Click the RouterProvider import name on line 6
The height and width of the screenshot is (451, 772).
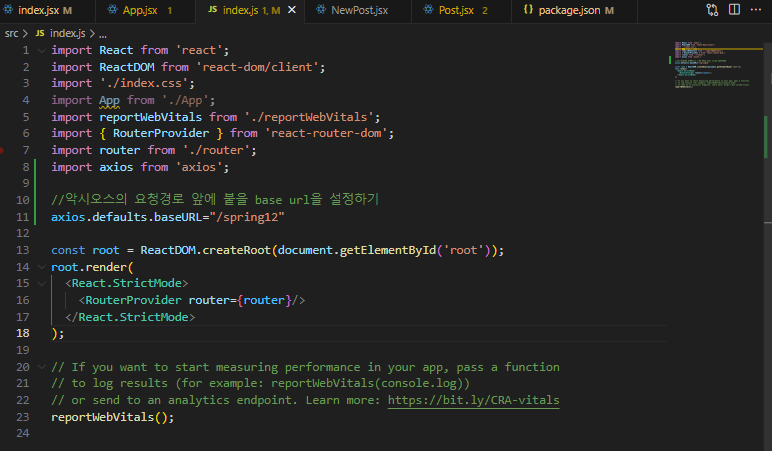(161, 133)
